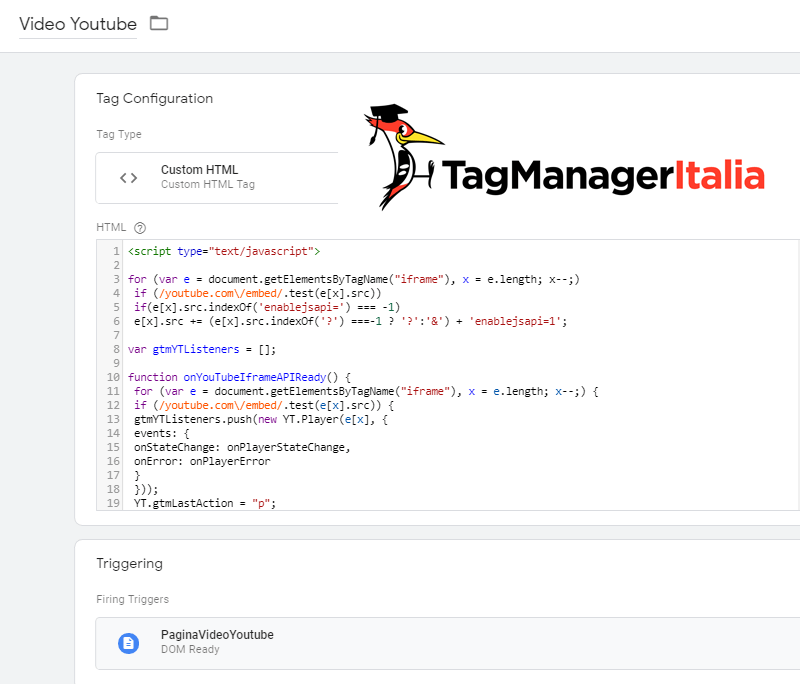
Task: Open the HTML help question mark icon
Action: click(x=140, y=228)
